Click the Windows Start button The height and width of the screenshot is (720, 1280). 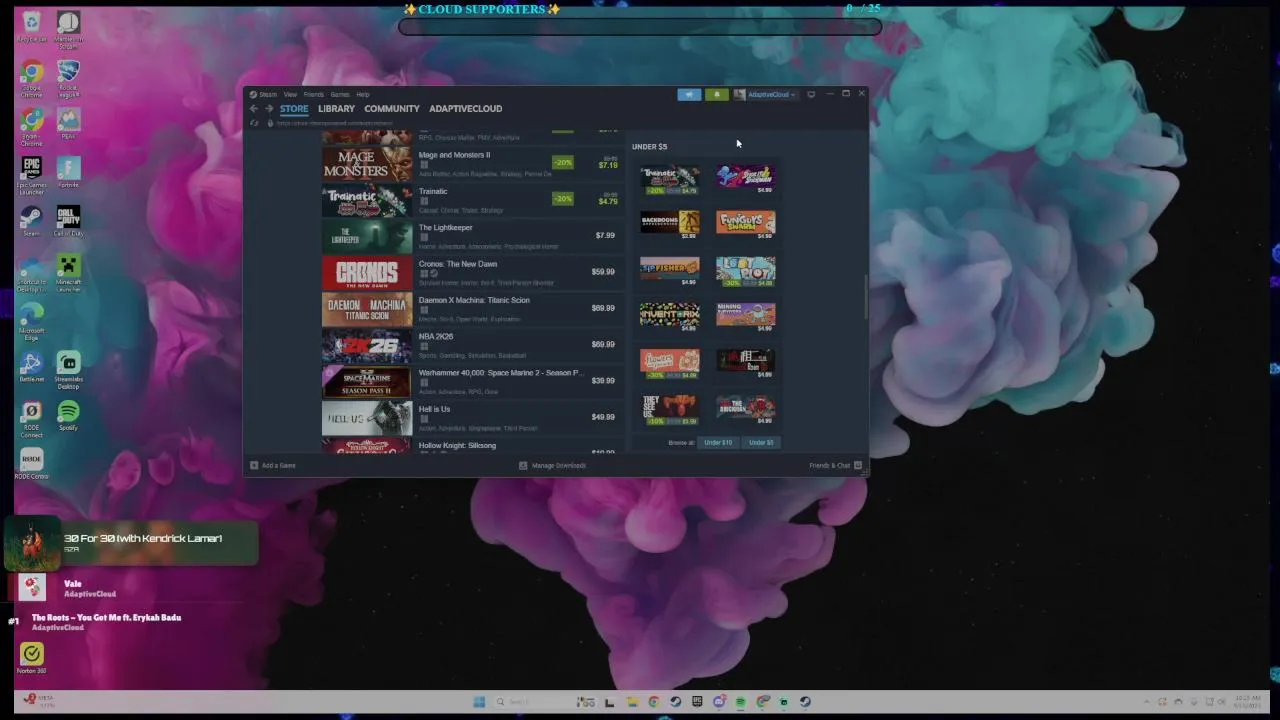pyautogui.click(x=478, y=702)
